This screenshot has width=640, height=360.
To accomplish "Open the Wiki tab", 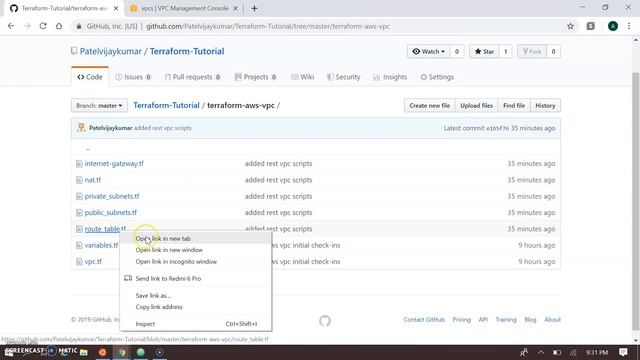I will [302, 77].
